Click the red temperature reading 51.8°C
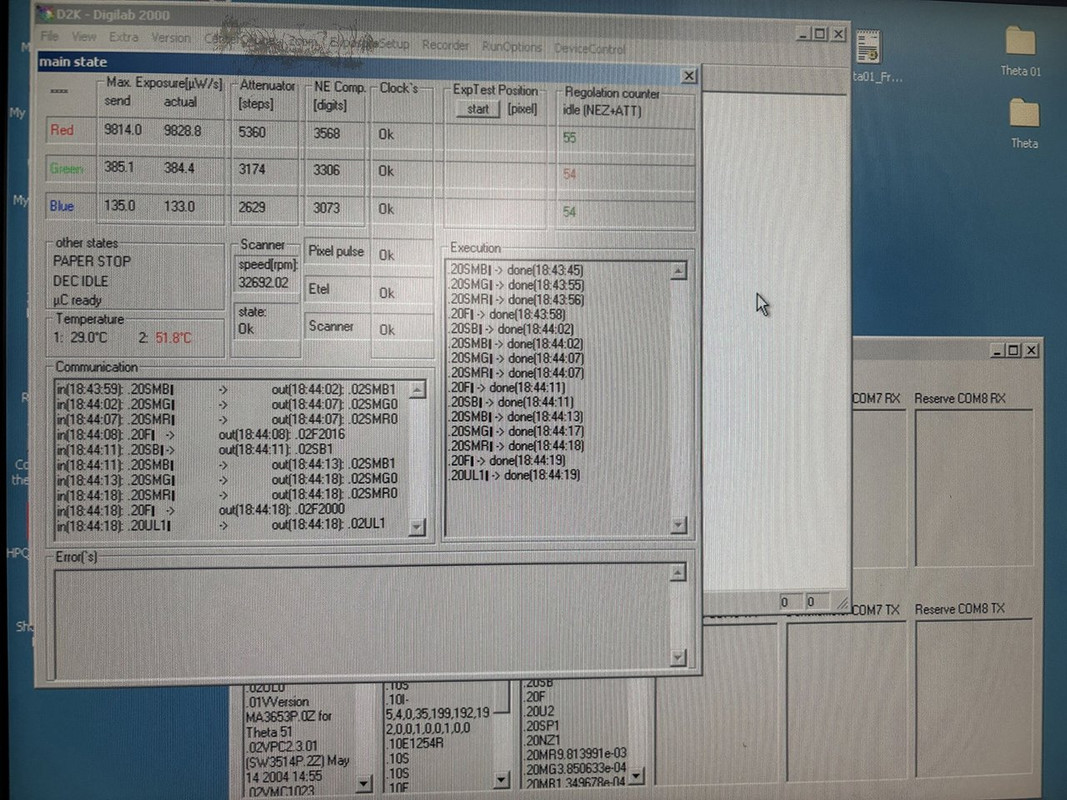 pos(174,337)
